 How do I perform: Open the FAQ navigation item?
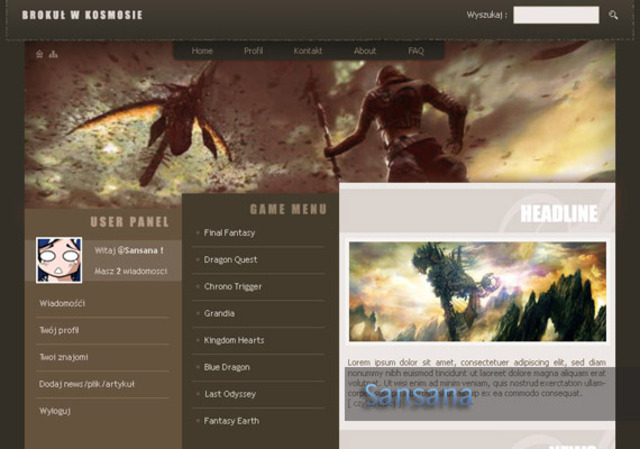point(416,51)
